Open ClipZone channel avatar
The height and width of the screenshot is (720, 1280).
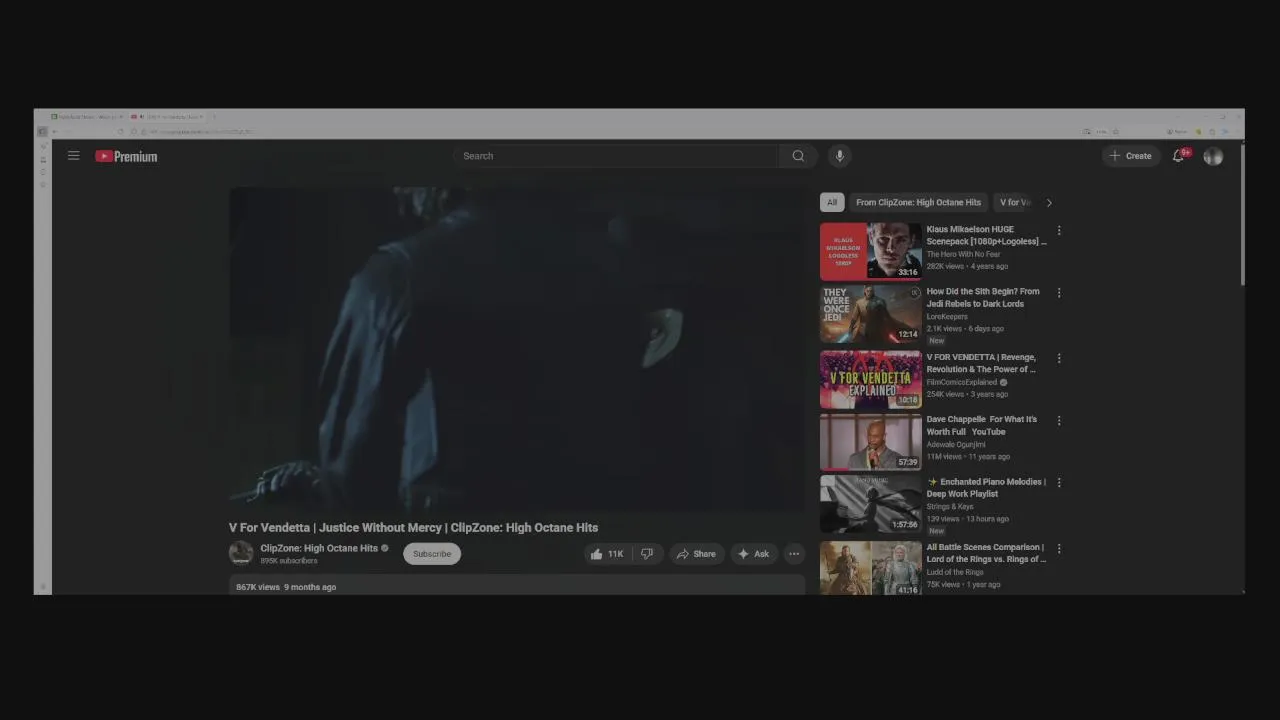click(241, 553)
